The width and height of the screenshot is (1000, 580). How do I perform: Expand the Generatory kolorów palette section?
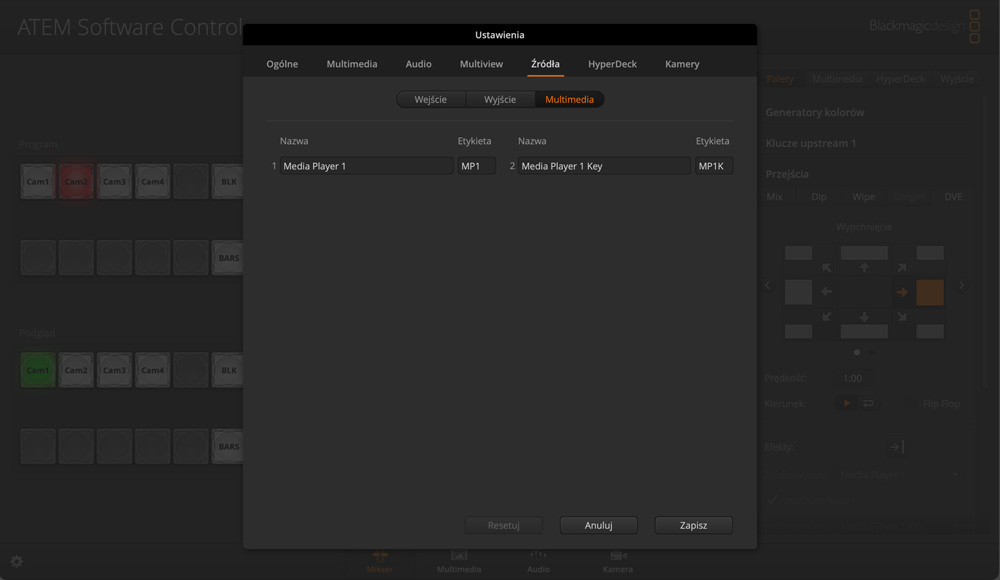tap(815, 113)
